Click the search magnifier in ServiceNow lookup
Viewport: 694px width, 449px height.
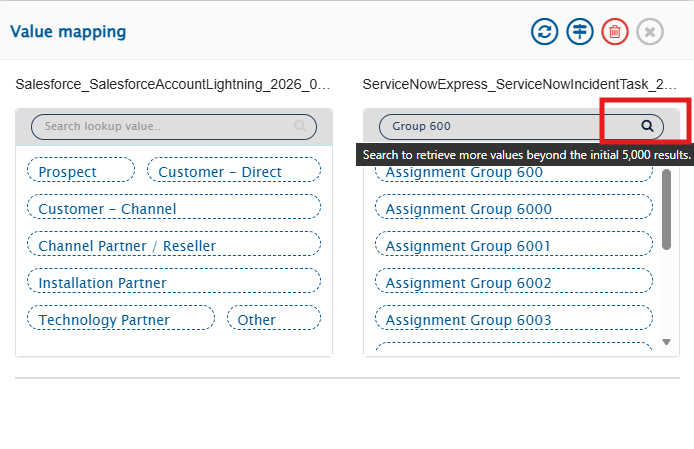(647, 126)
